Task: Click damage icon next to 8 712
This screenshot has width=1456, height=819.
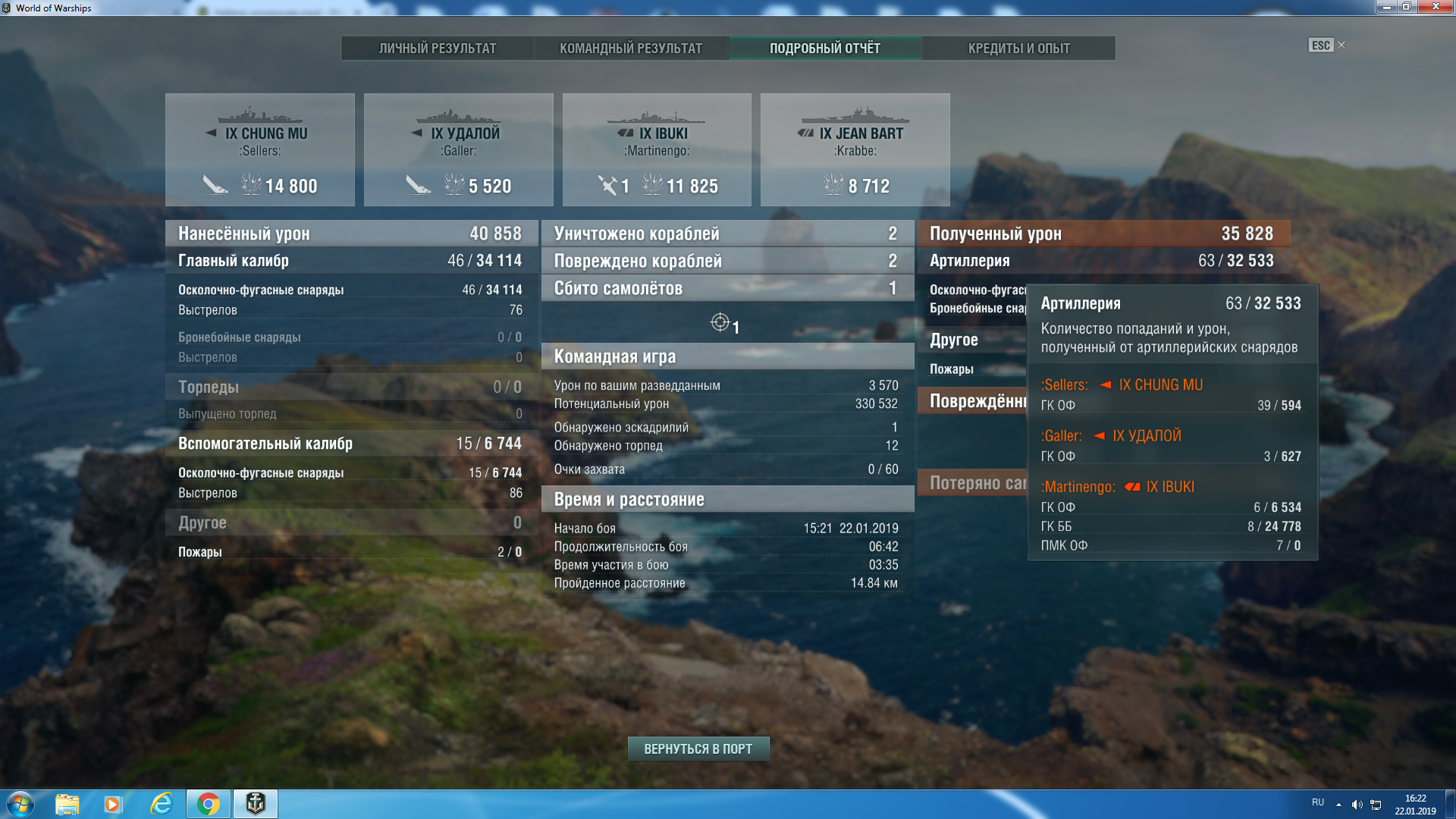Action: [833, 184]
